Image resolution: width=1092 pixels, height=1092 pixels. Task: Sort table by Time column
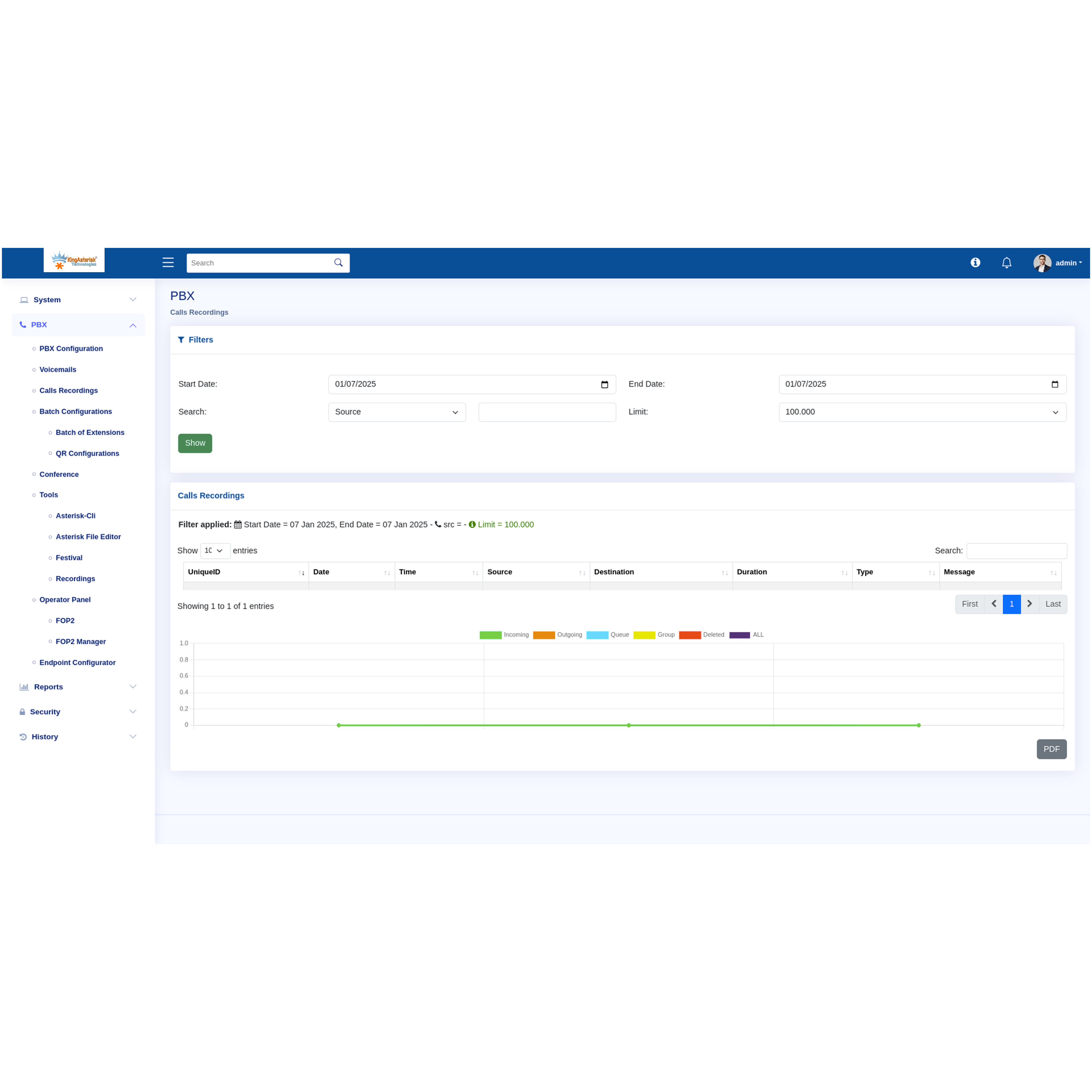[x=439, y=572]
